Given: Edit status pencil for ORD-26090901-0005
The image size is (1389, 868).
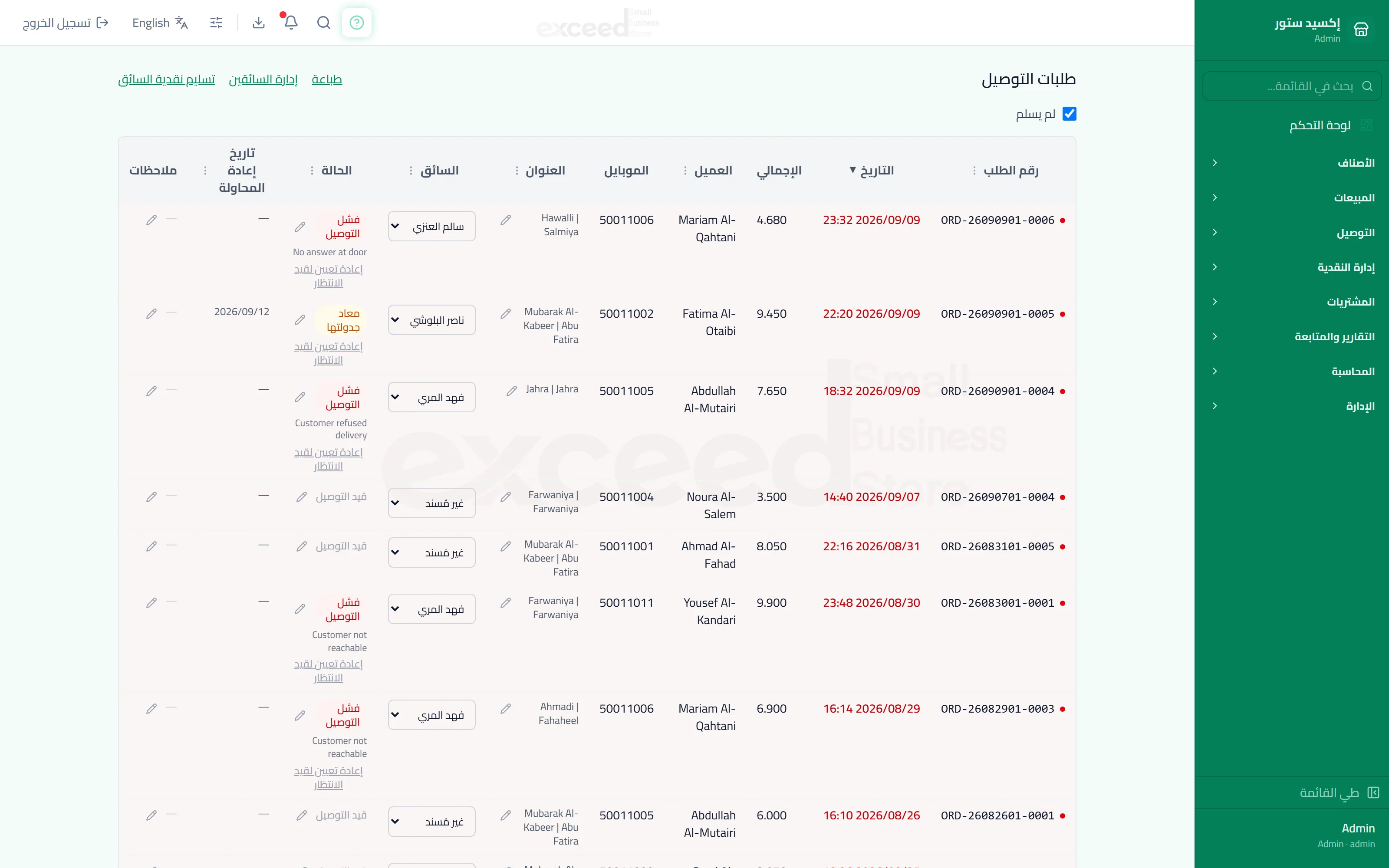Looking at the screenshot, I should [300, 320].
